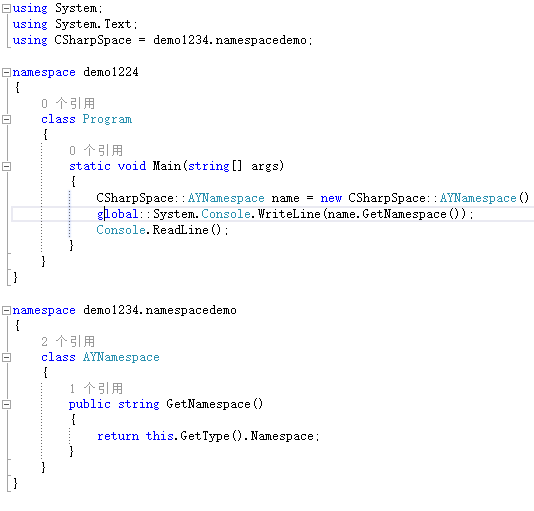Click 'GetType' in the return statement

pos(205,436)
